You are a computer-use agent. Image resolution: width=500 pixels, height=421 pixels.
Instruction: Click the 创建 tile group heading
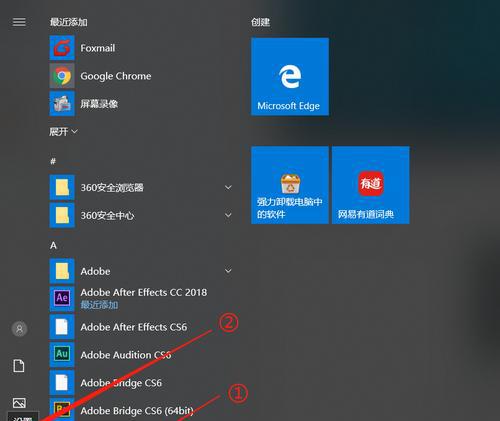coord(260,22)
